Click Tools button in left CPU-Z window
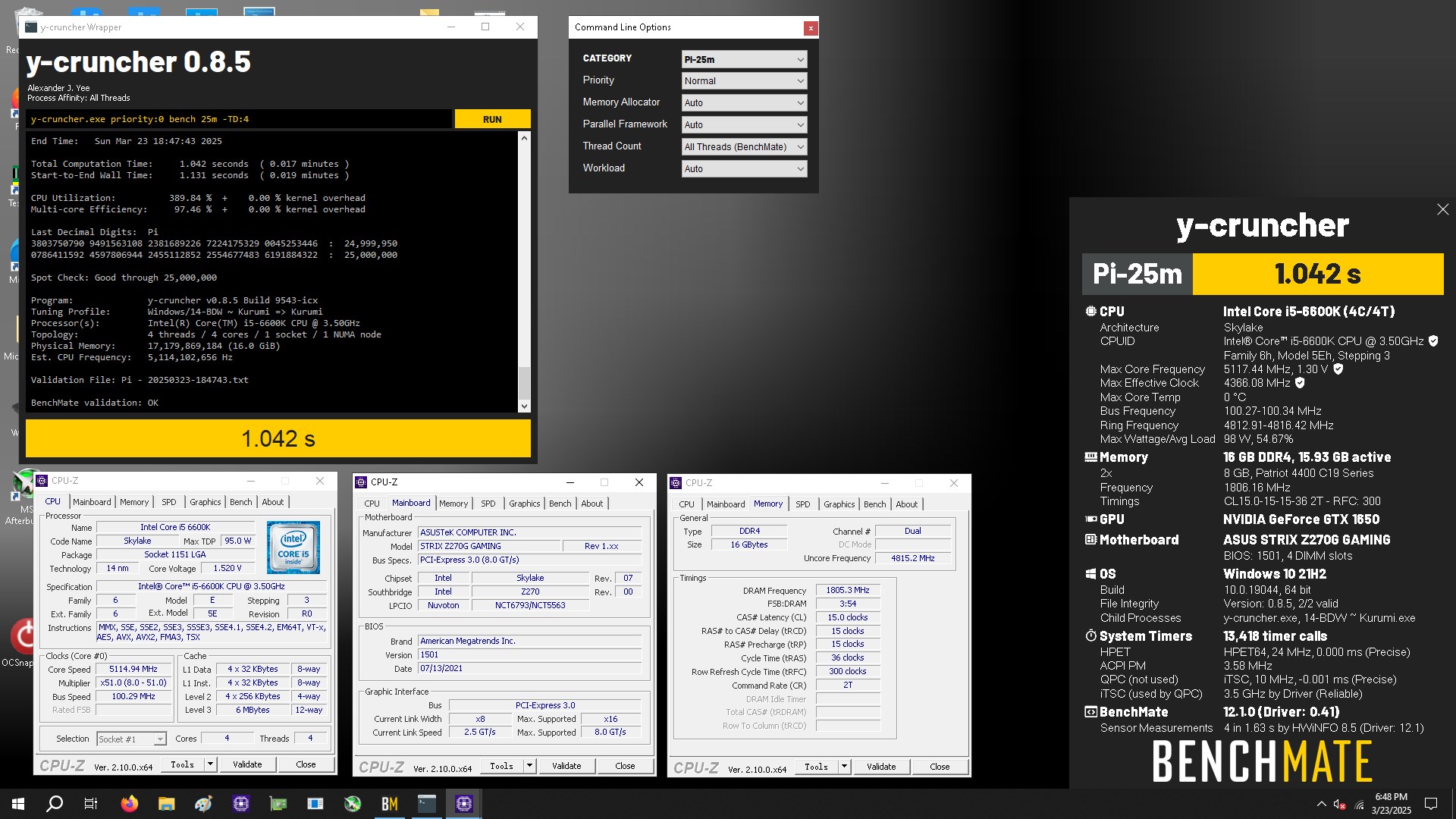The height and width of the screenshot is (819, 1456). click(x=182, y=764)
